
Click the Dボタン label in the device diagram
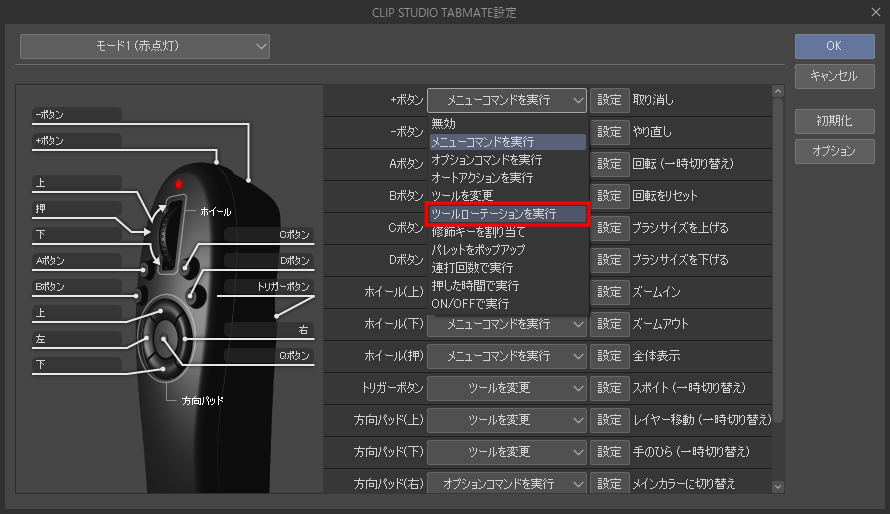click(x=295, y=261)
